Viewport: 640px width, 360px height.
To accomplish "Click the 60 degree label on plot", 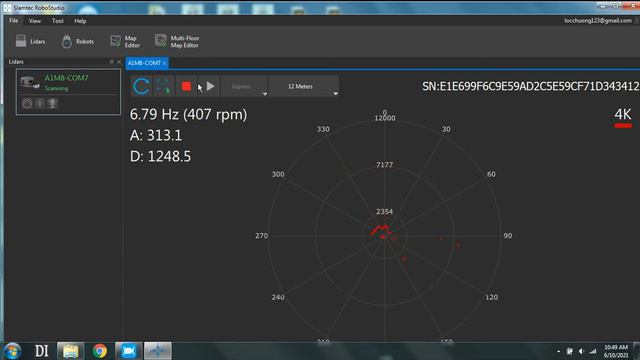I will pyautogui.click(x=491, y=174).
